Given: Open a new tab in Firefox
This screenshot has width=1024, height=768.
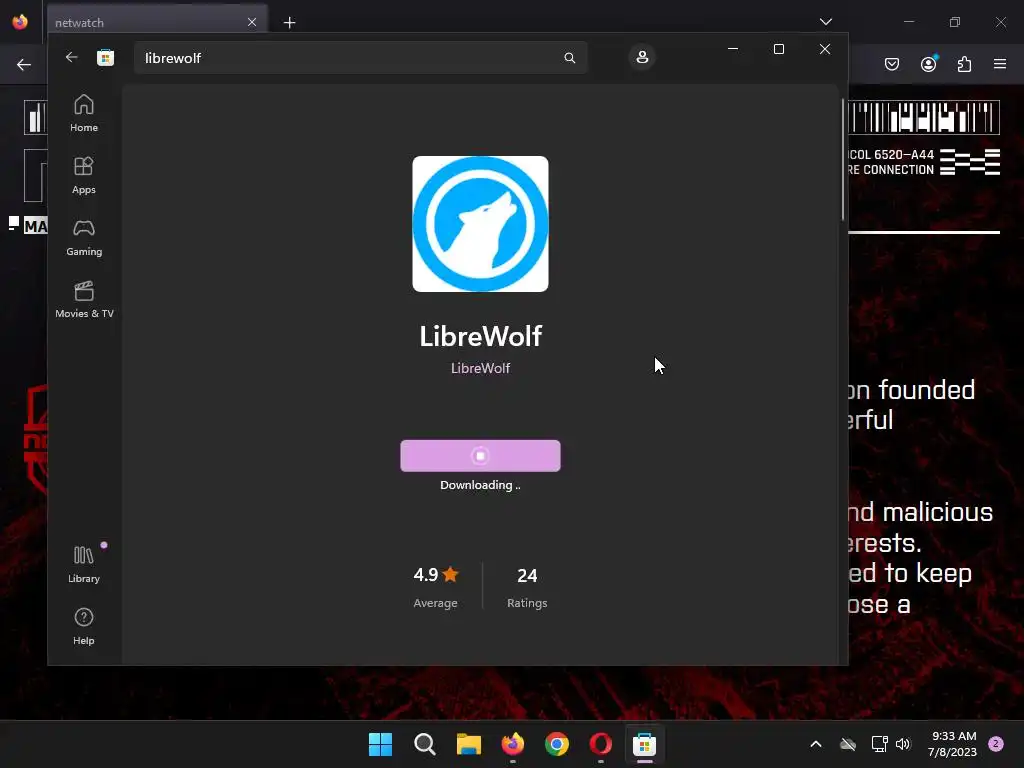Looking at the screenshot, I should click(289, 23).
